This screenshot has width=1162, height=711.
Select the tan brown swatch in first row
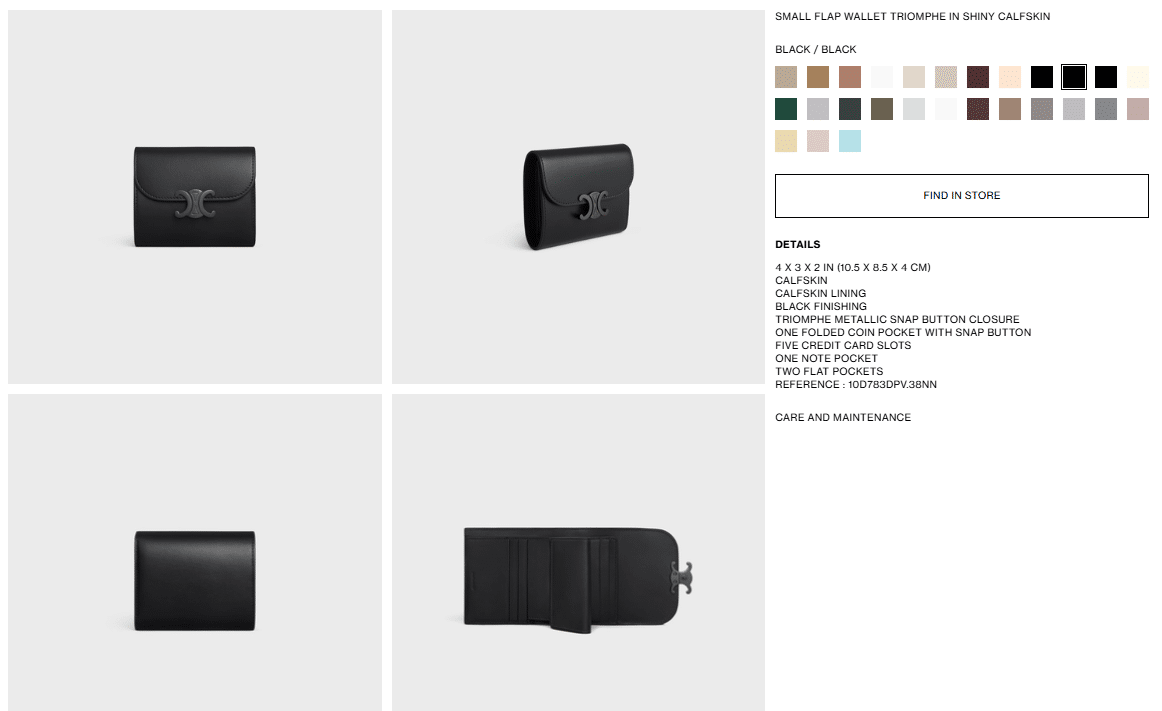[817, 77]
